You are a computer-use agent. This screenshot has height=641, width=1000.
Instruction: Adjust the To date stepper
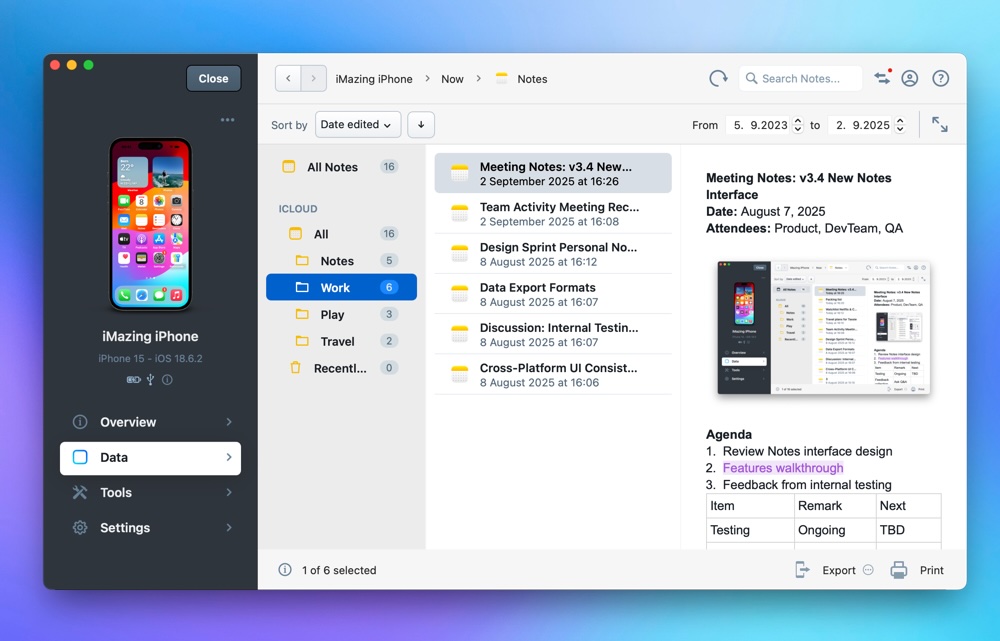900,125
